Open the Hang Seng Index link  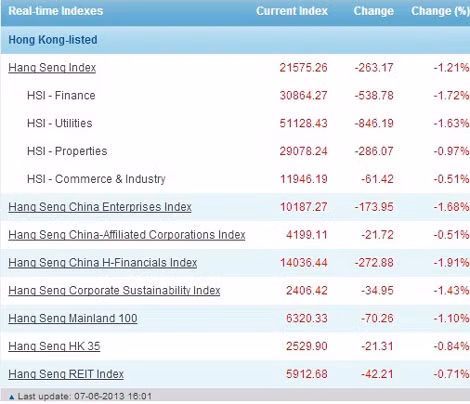click(52, 68)
